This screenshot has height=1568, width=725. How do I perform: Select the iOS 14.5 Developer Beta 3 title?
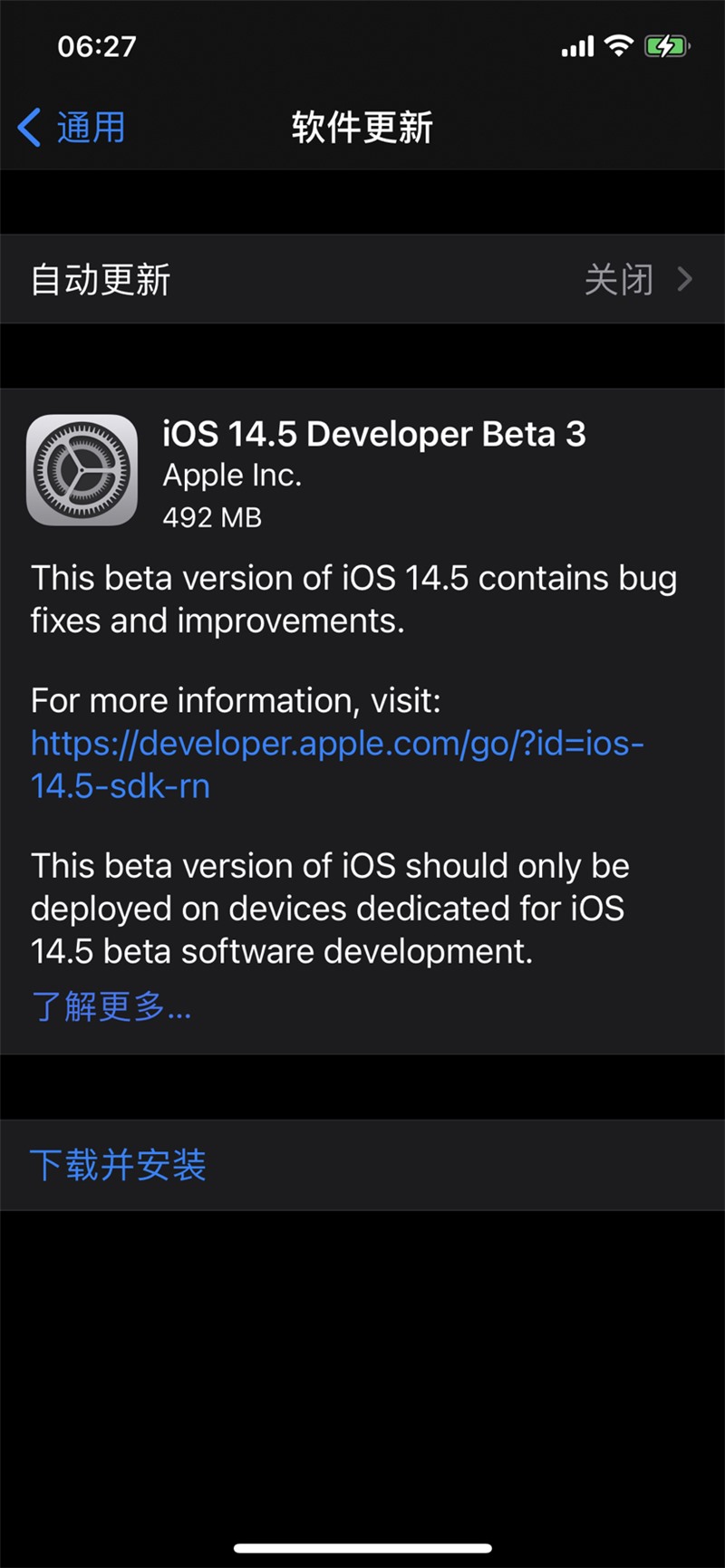373,435
